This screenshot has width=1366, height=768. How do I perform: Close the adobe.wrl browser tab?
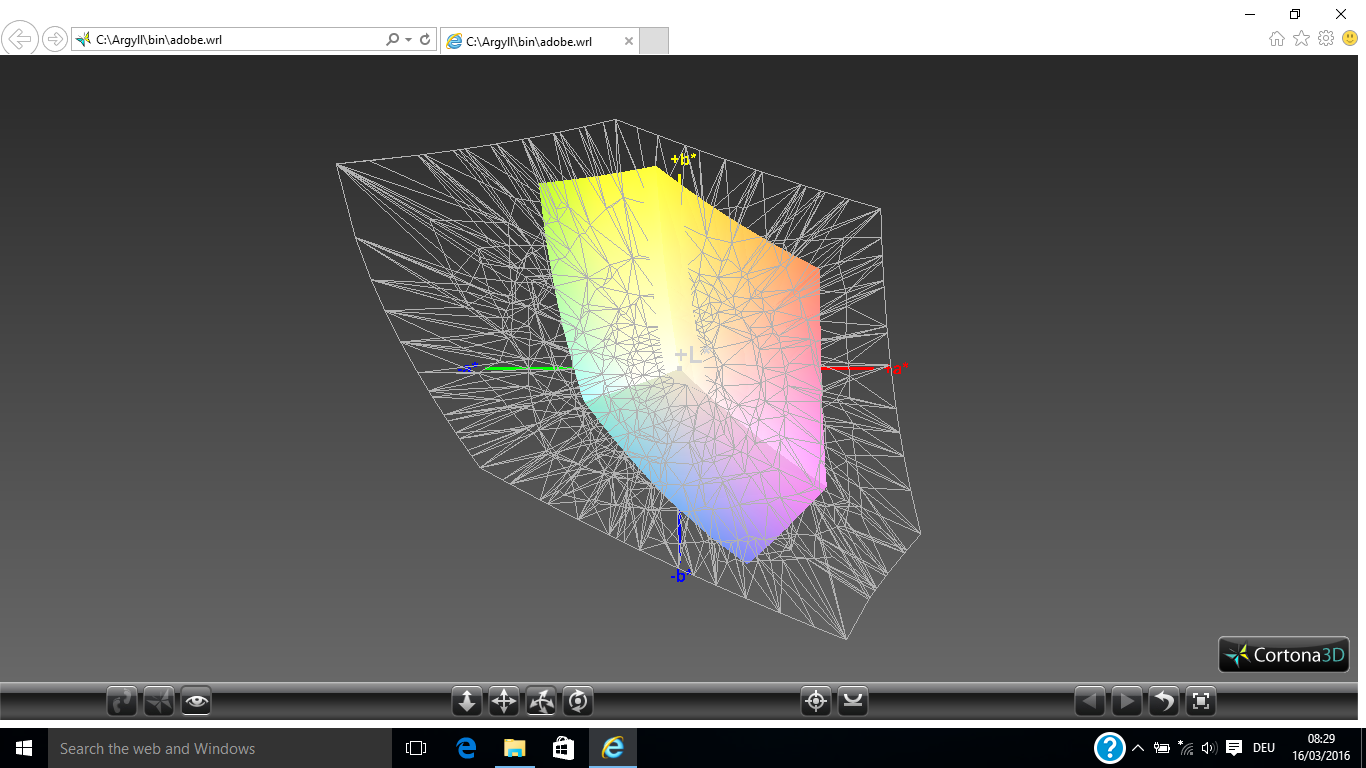(x=629, y=41)
